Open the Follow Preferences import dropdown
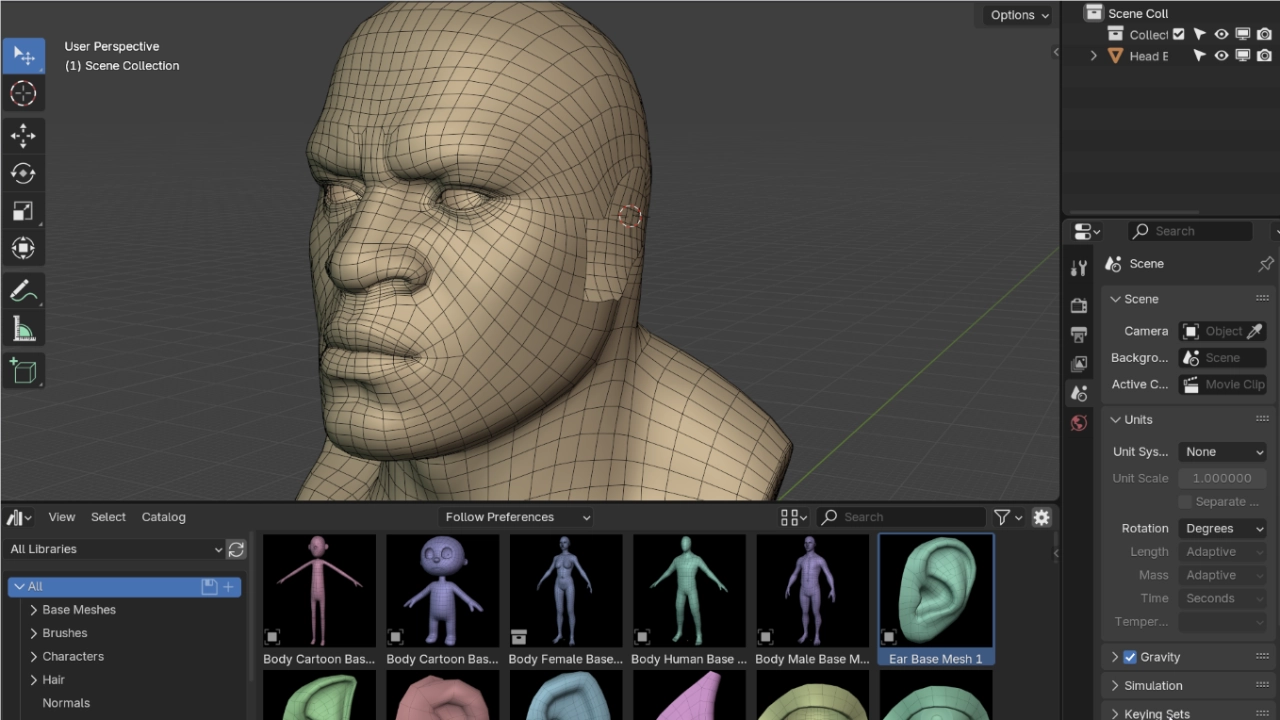Viewport: 1280px width, 720px height. [517, 517]
